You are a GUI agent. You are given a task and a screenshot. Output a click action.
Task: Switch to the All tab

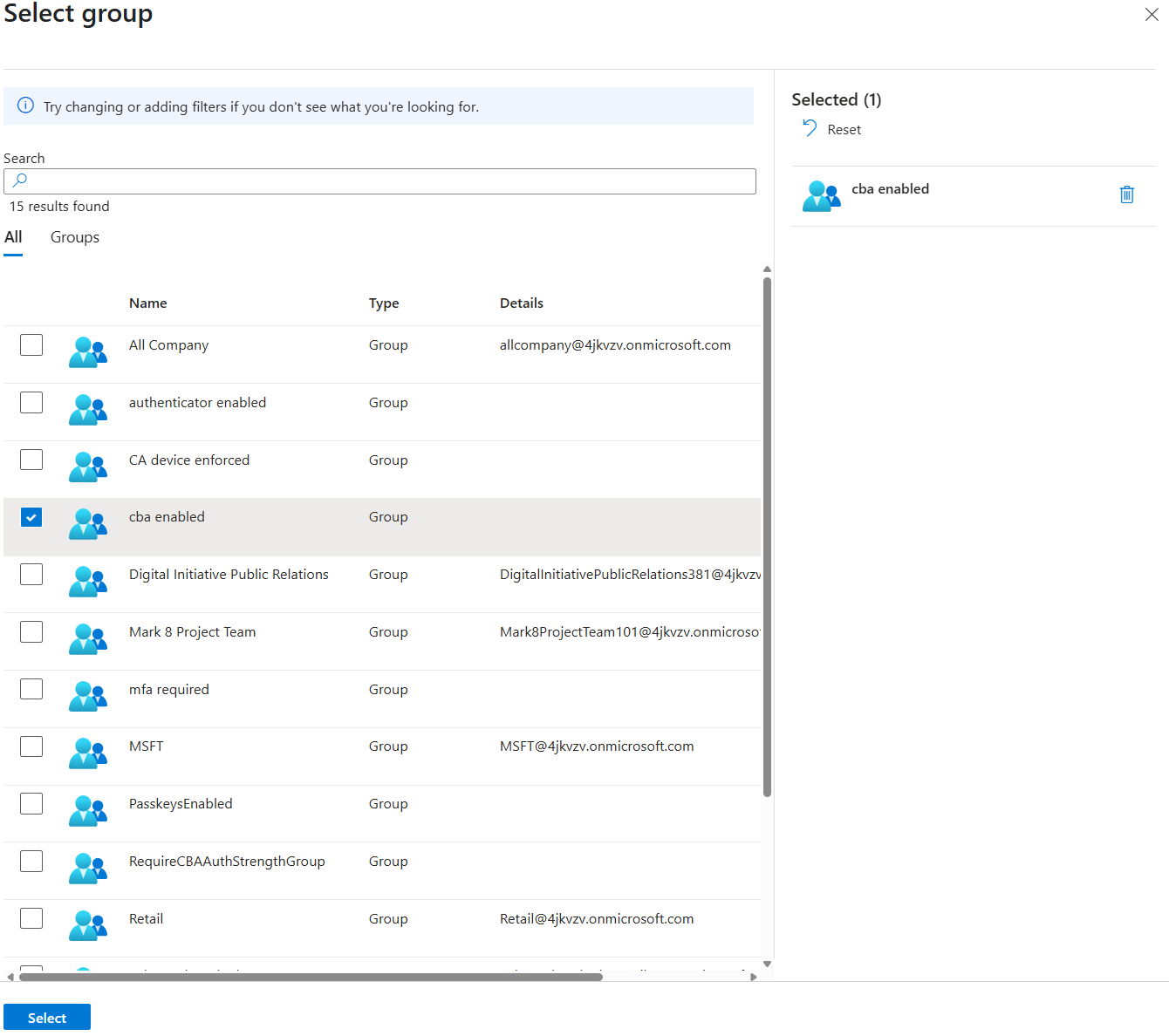pyautogui.click(x=13, y=236)
